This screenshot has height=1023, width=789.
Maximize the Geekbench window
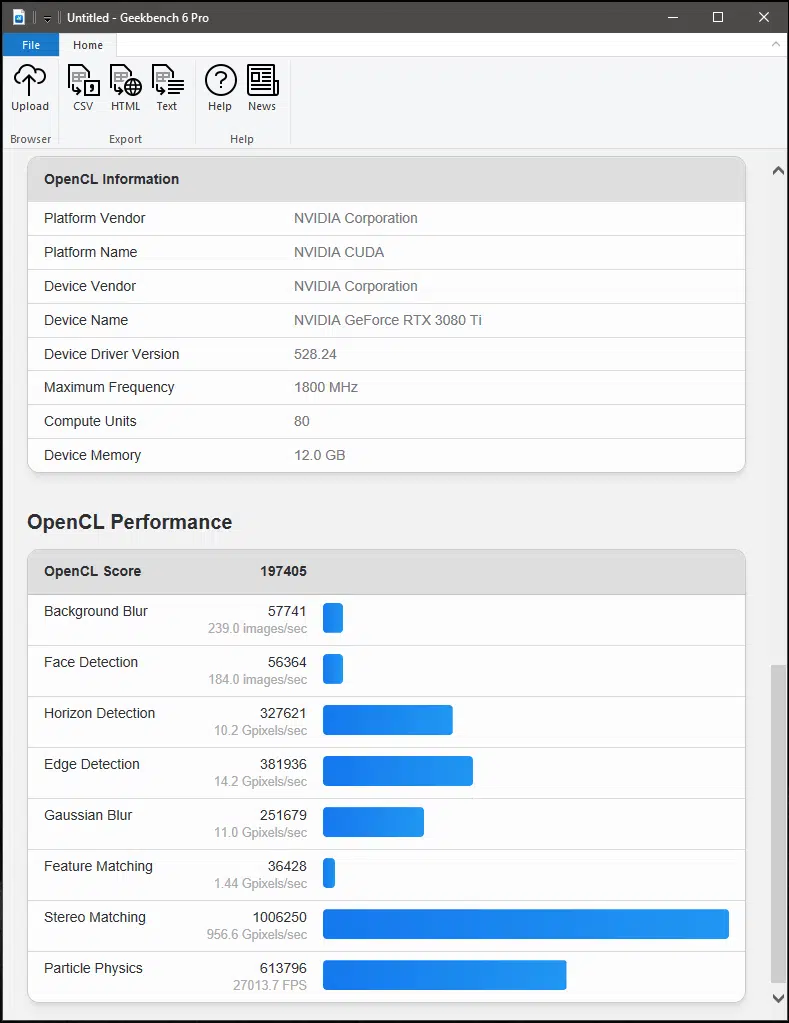pos(718,17)
